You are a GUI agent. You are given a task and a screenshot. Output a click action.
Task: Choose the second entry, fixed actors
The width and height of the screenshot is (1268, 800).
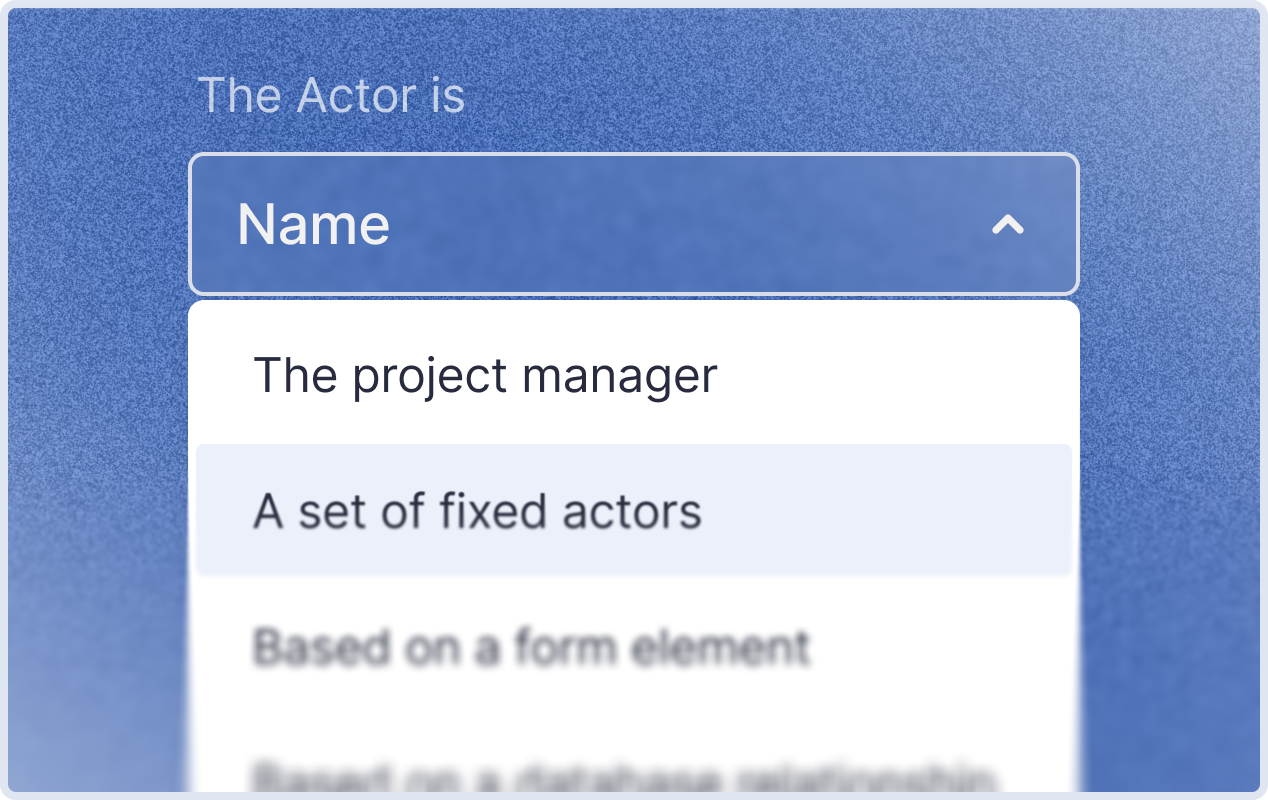click(x=634, y=511)
